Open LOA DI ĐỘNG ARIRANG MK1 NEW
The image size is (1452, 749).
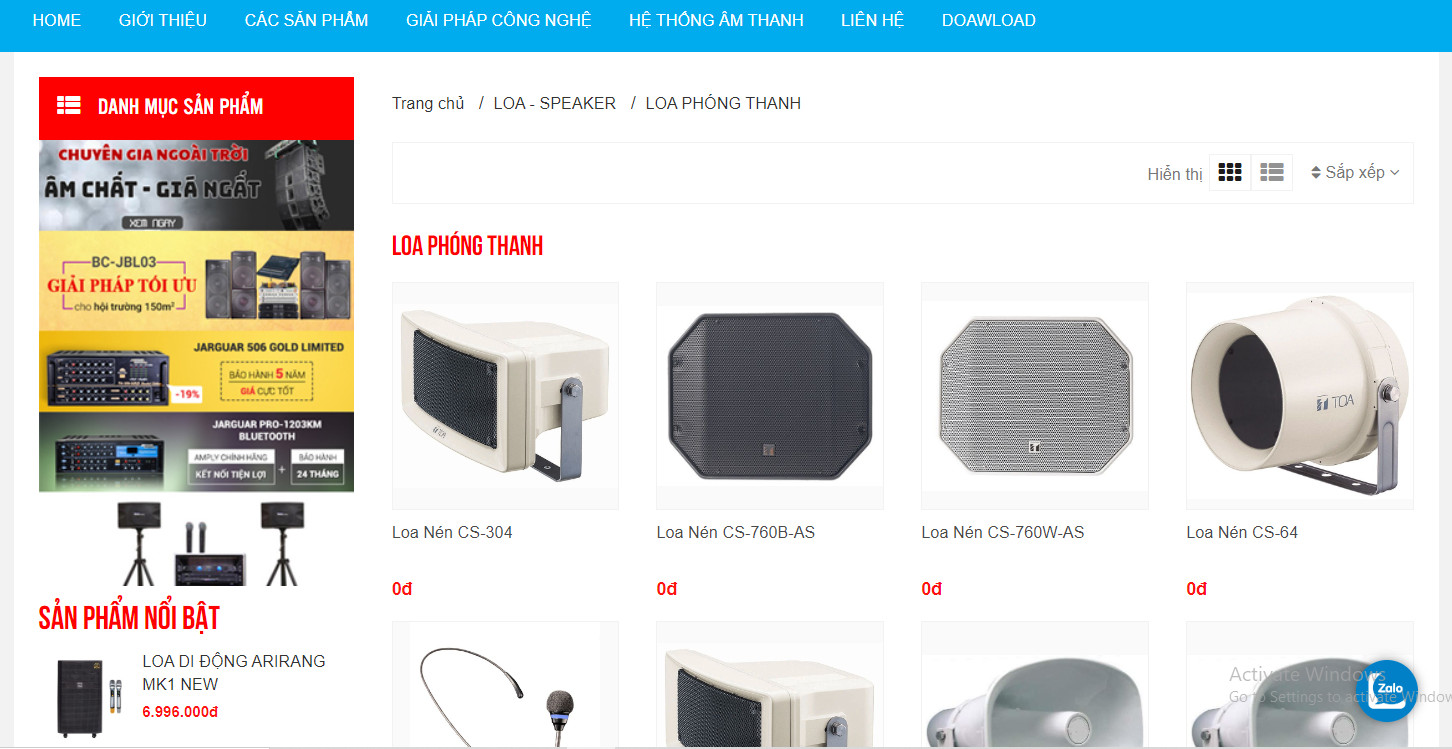point(234,673)
